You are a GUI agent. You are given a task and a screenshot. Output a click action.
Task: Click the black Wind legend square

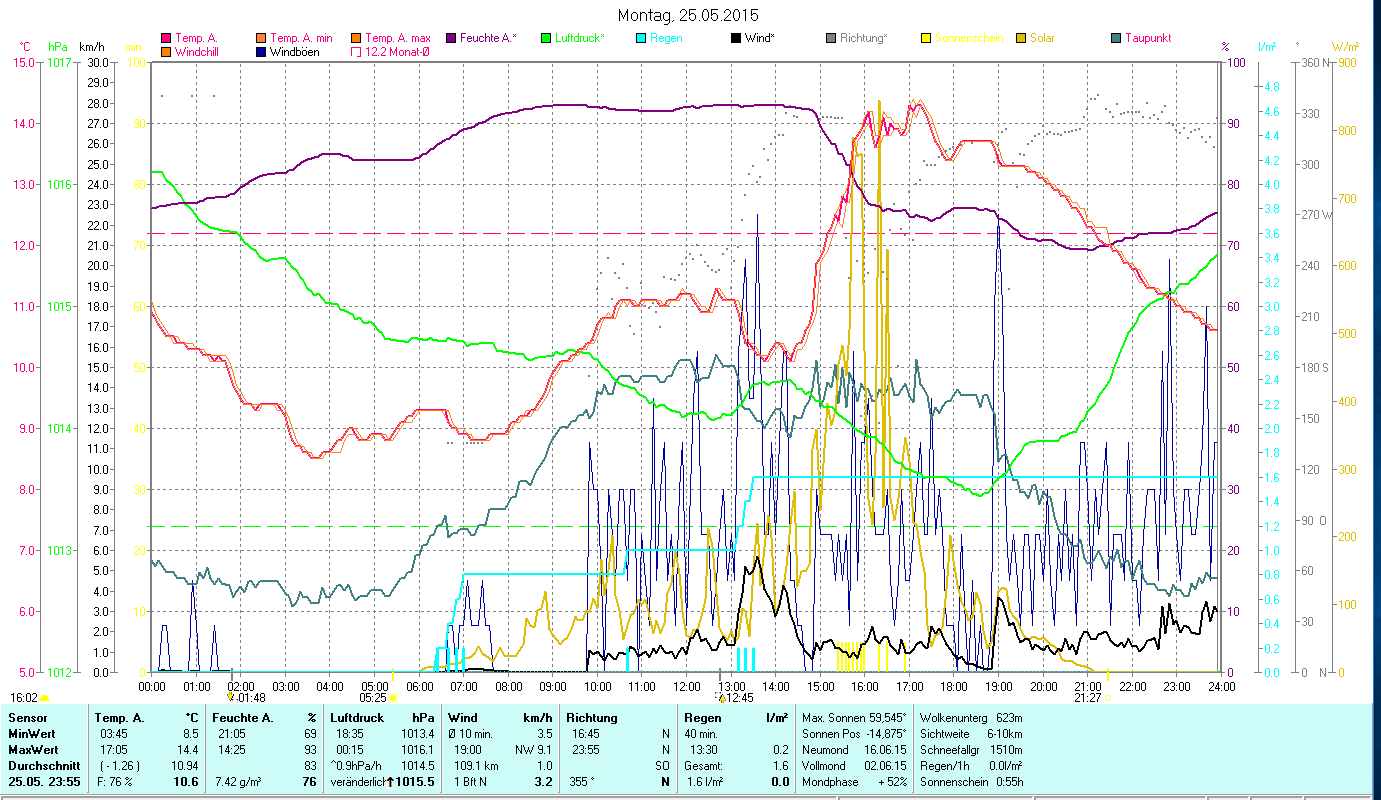tap(735, 38)
